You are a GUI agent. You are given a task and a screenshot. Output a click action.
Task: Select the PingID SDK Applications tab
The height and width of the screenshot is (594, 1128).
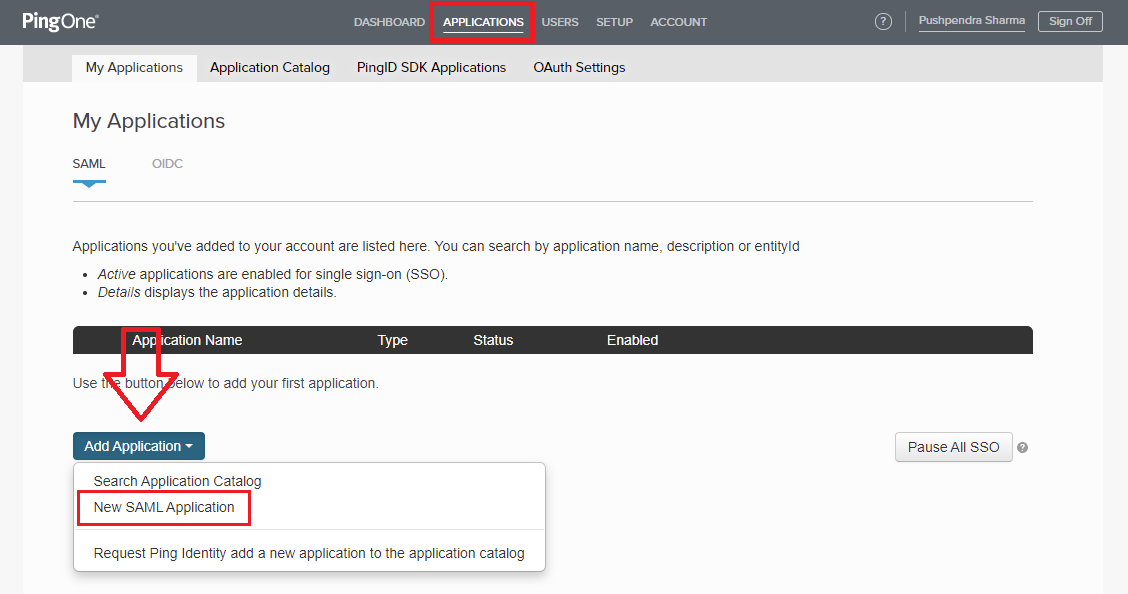coord(431,67)
